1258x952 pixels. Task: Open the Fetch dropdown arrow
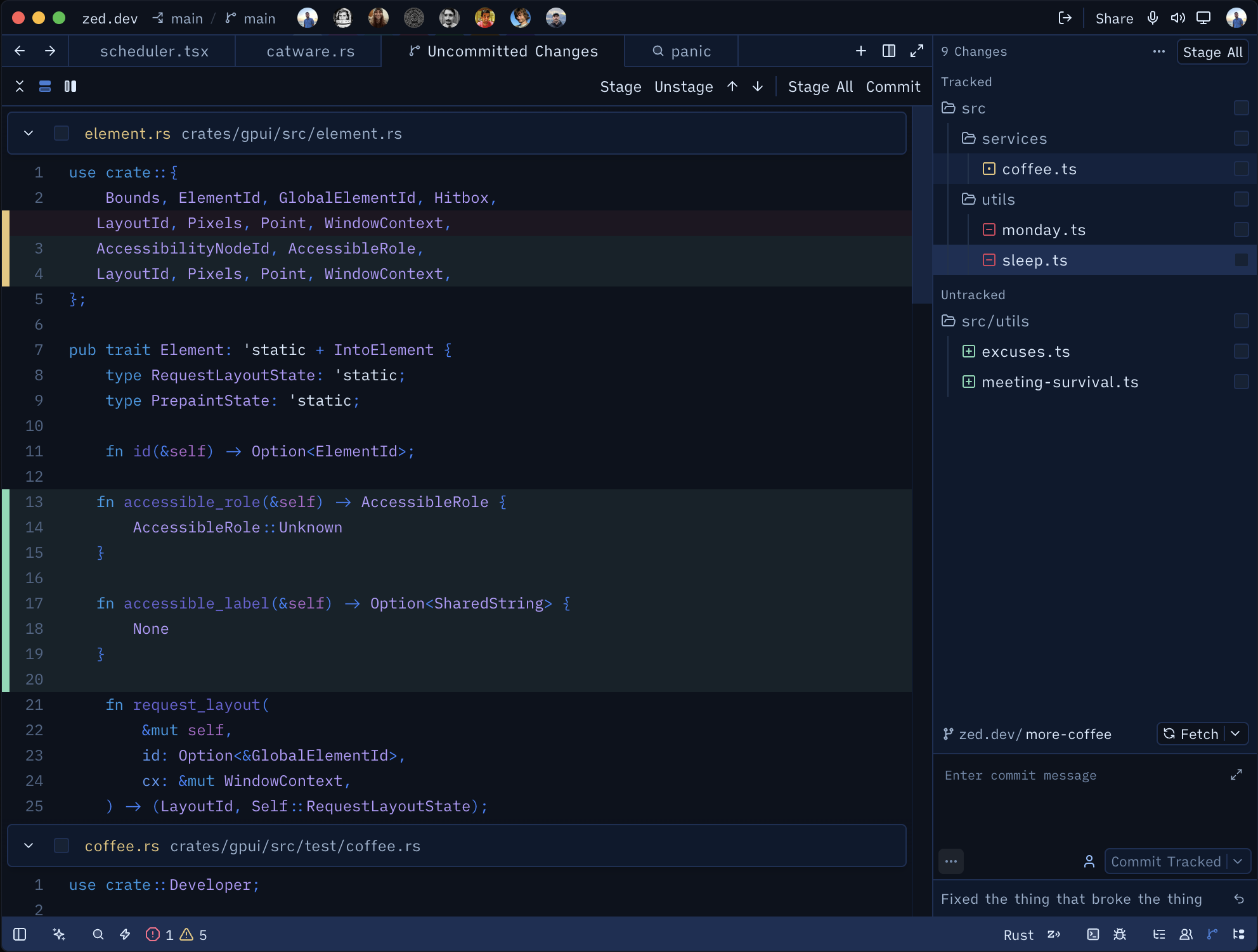1236,734
